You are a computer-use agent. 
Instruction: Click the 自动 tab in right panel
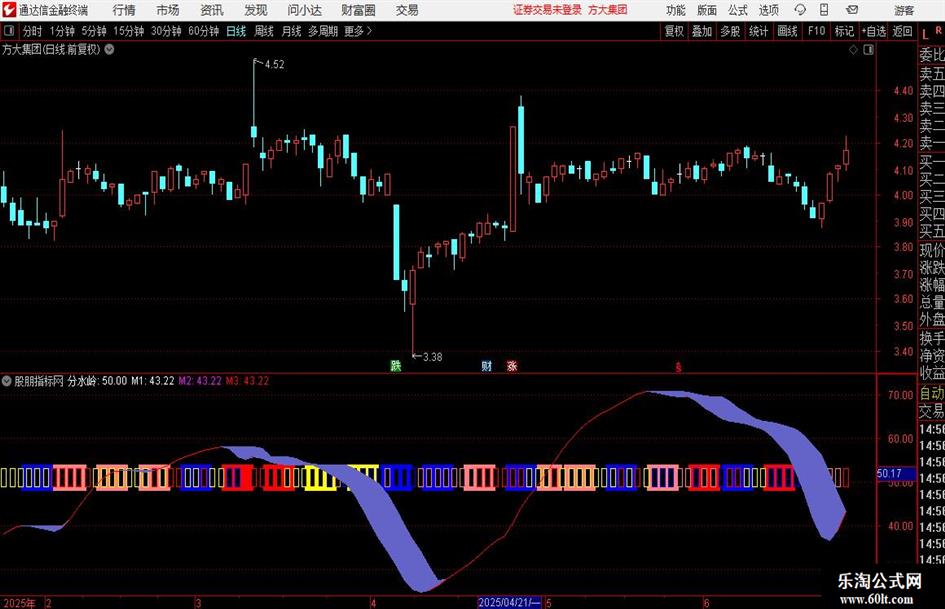[932, 393]
